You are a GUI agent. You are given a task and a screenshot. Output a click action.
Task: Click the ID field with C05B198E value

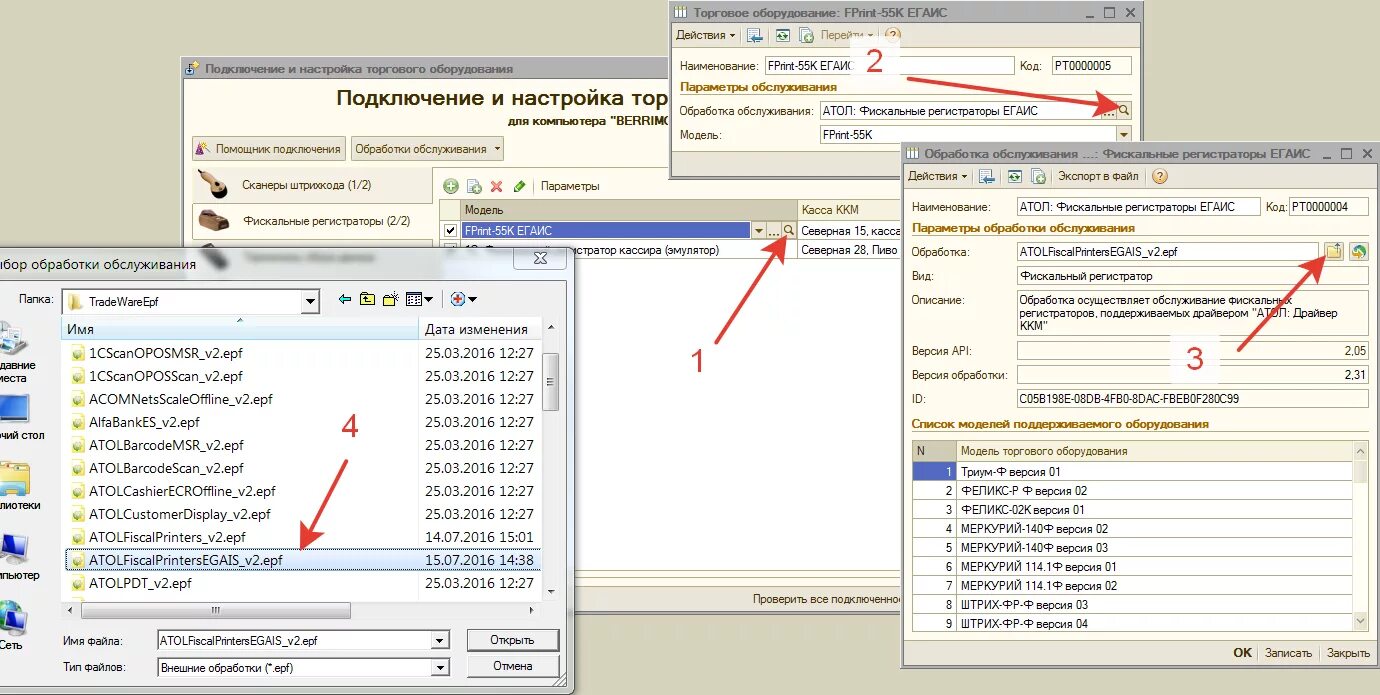[x=1192, y=399]
